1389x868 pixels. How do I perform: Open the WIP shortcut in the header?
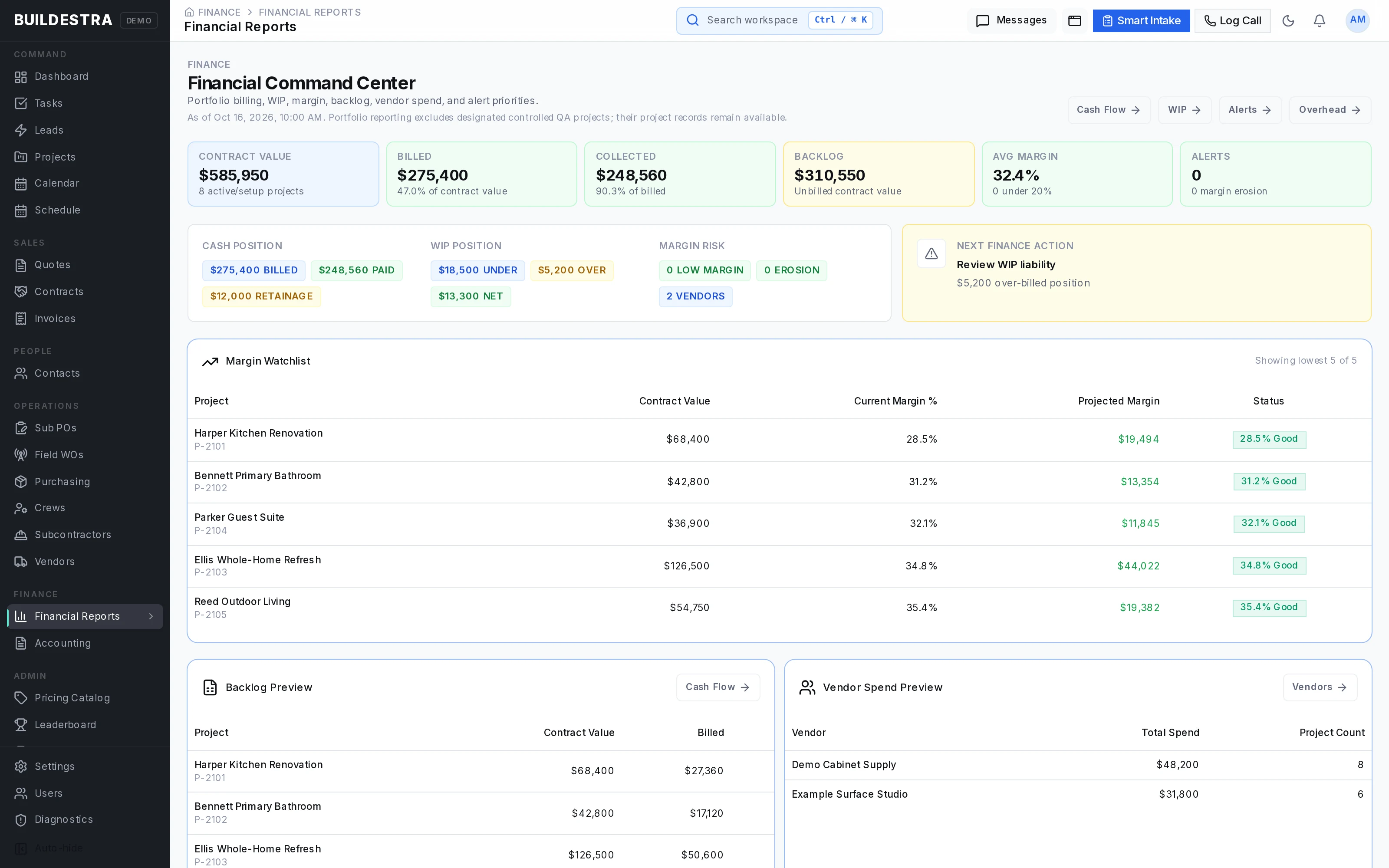(1184, 110)
